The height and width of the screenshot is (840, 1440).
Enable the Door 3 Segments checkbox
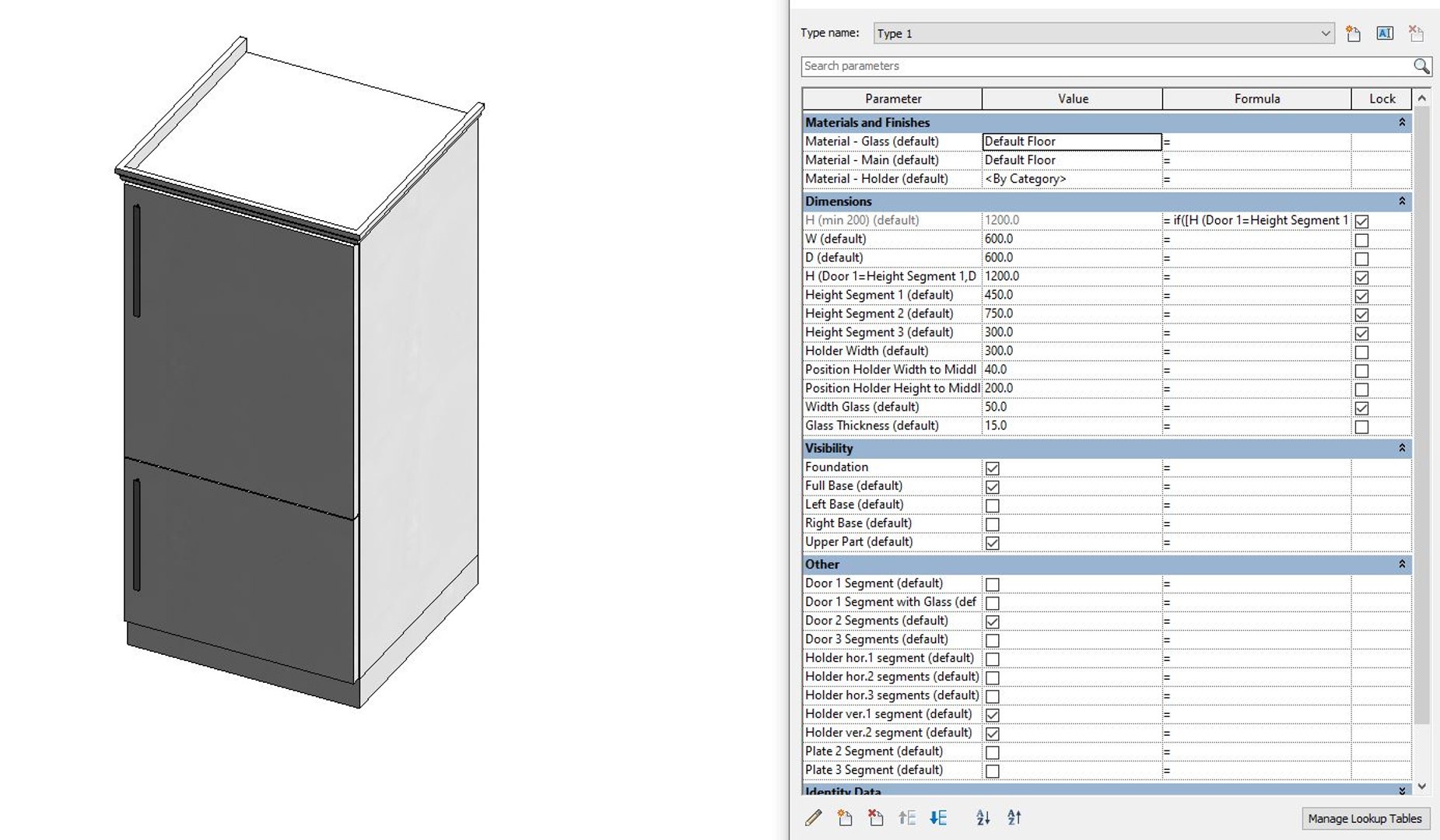[993, 640]
